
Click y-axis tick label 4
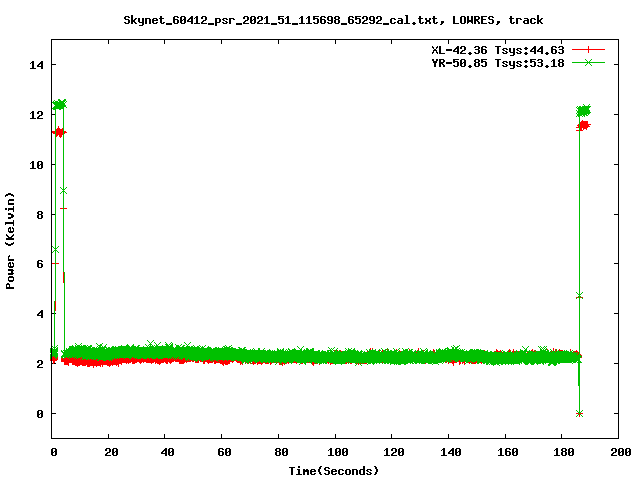click(x=40, y=314)
